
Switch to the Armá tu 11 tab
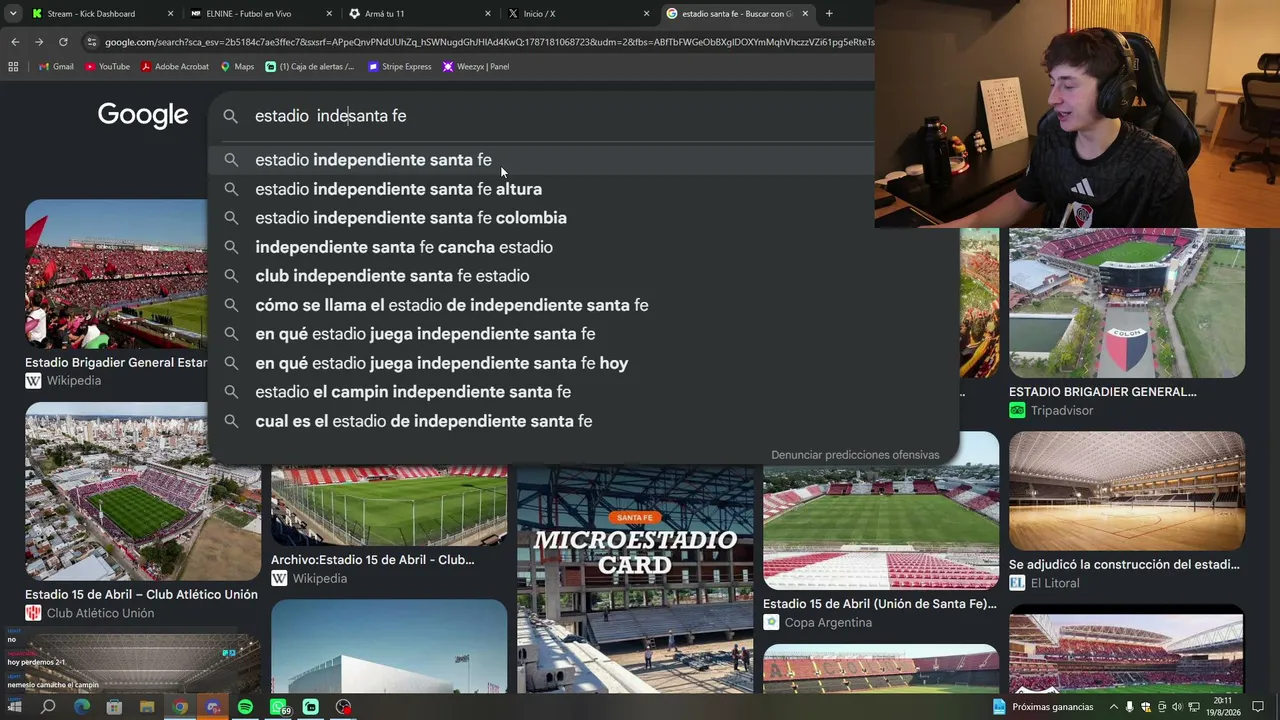tap(419, 14)
